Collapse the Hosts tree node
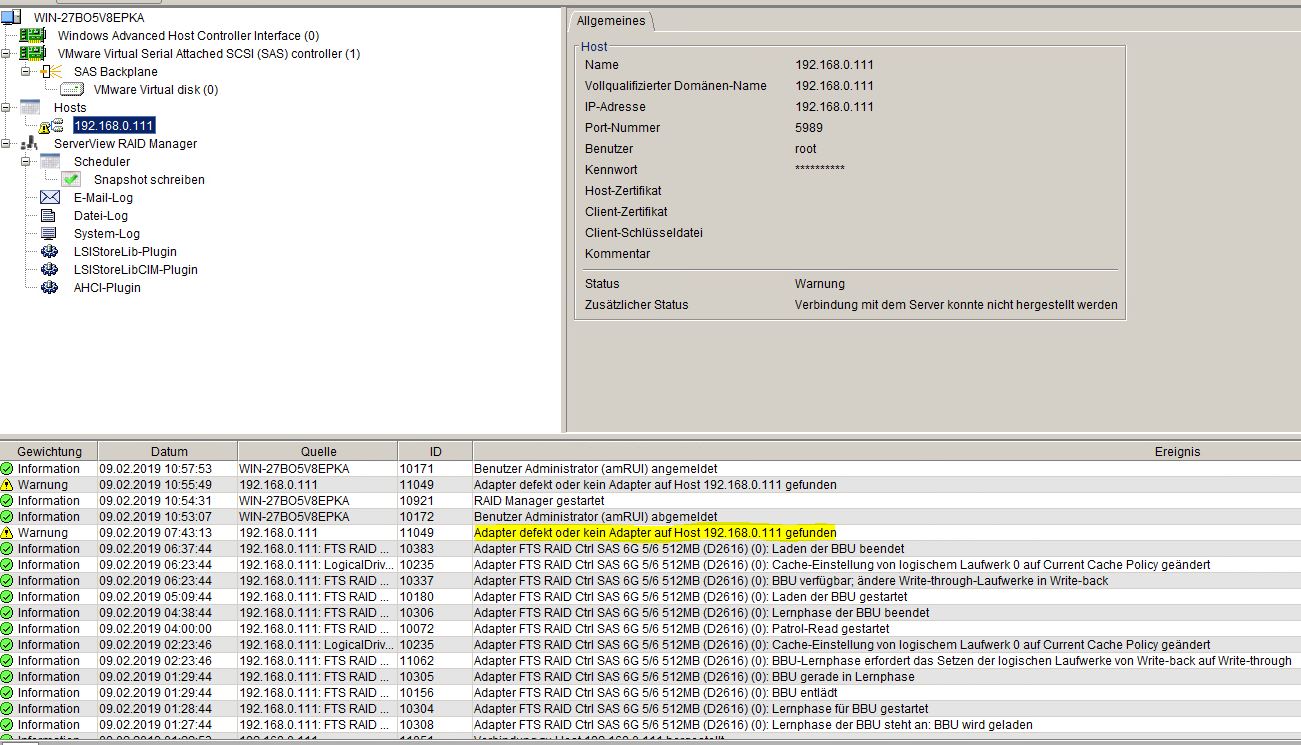The image size is (1301, 745). click(7, 108)
